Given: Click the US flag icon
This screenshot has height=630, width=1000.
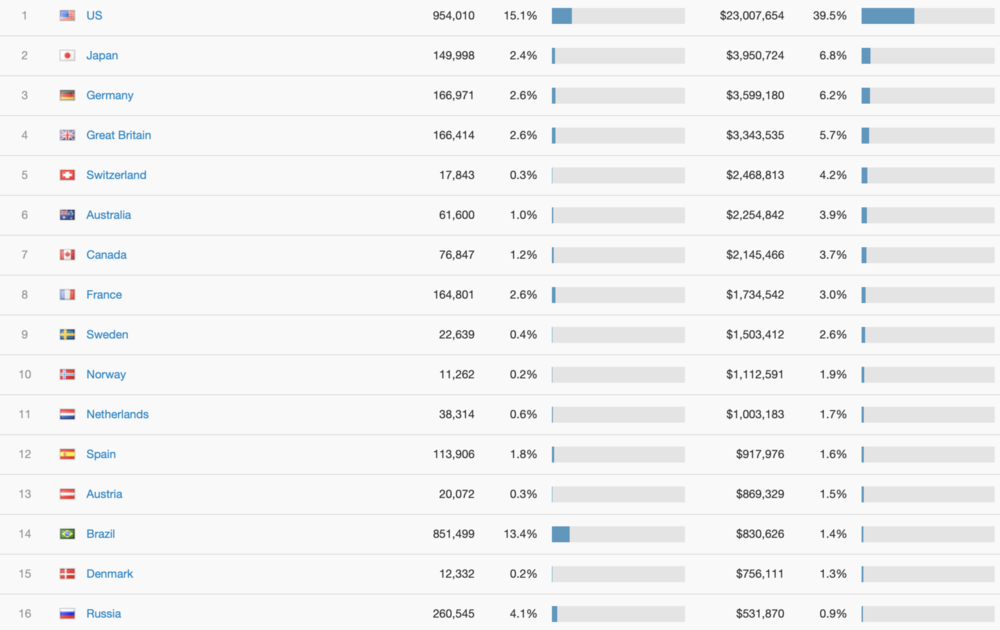Looking at the screenshot, I should tap(67, 16).
